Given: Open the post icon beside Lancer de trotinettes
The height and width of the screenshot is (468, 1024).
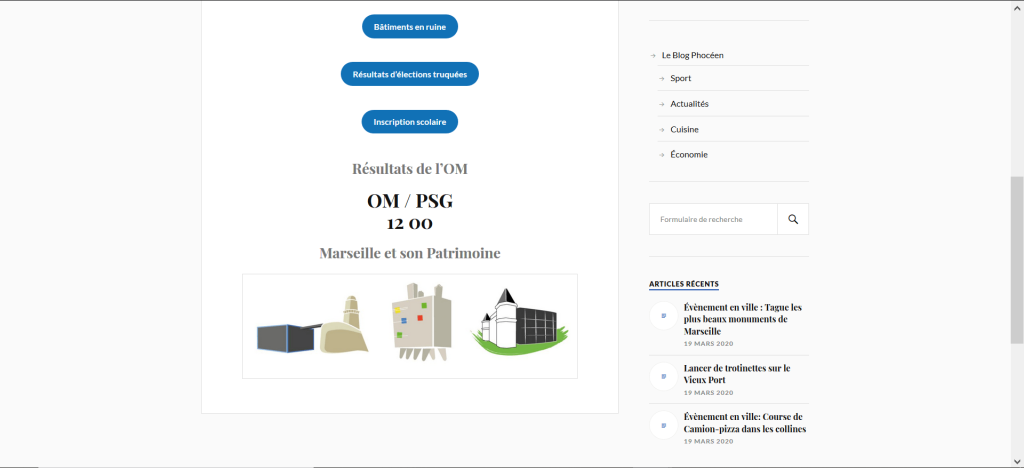Looking at the screenshot, I should click(664, 376).
